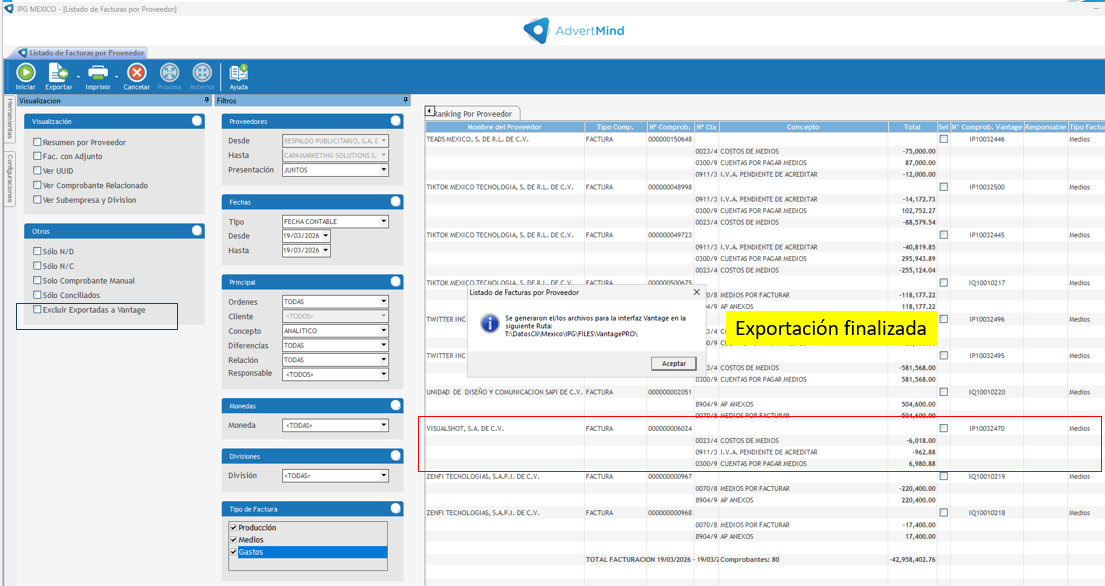Collapse the Fechas group round button

(x=396, y=202)
